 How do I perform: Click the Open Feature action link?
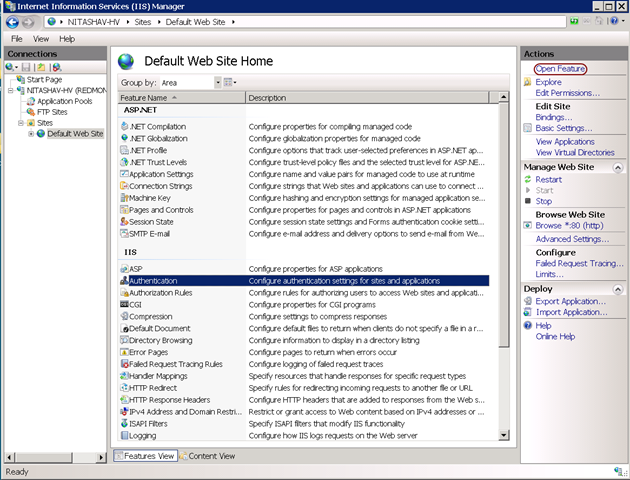(560, 69)
